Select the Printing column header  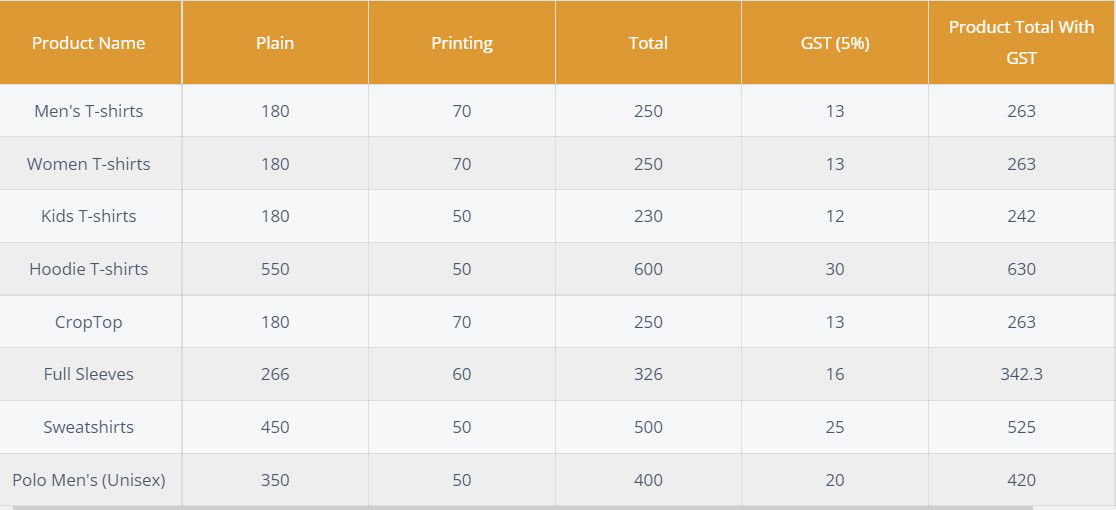point(462,43)
